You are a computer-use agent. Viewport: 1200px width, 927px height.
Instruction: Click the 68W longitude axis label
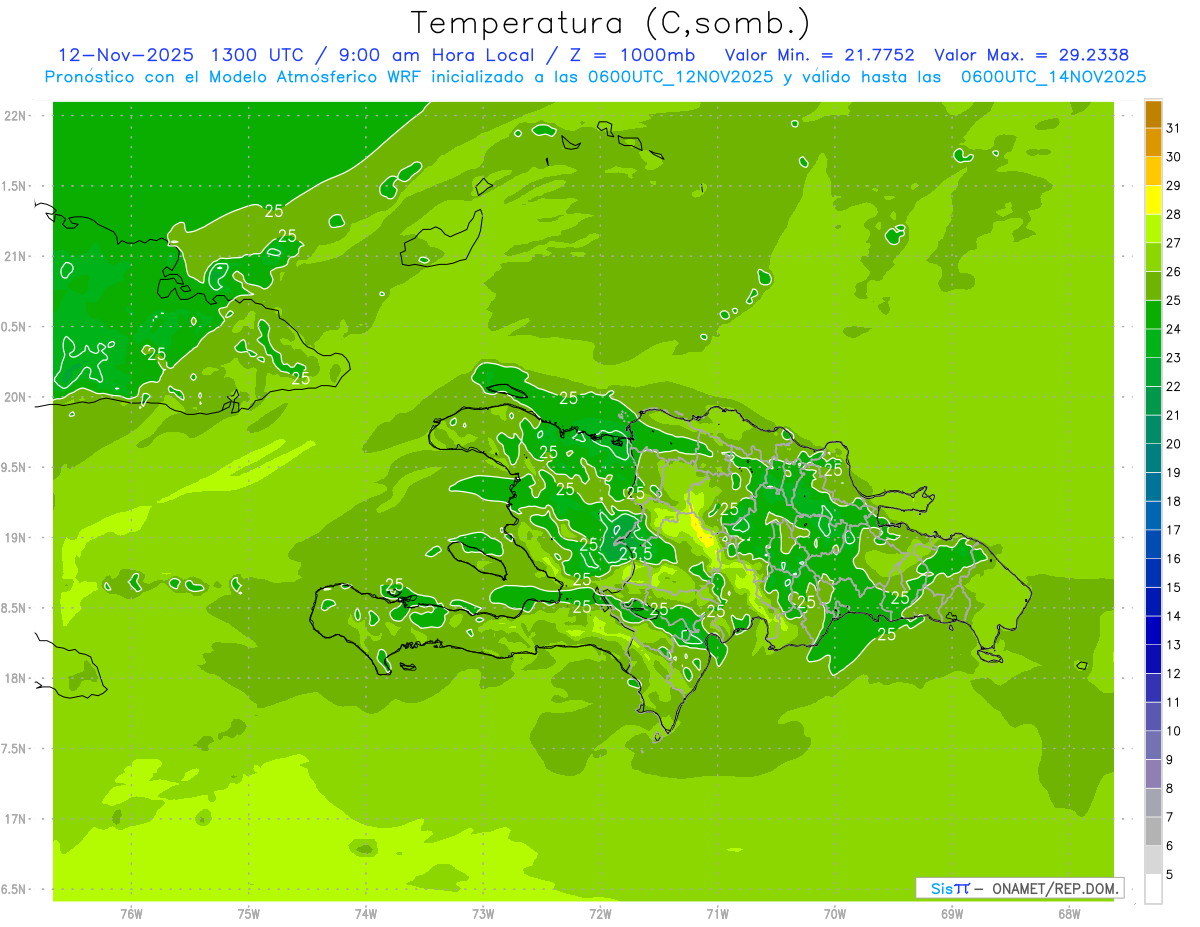[1069, 913]
